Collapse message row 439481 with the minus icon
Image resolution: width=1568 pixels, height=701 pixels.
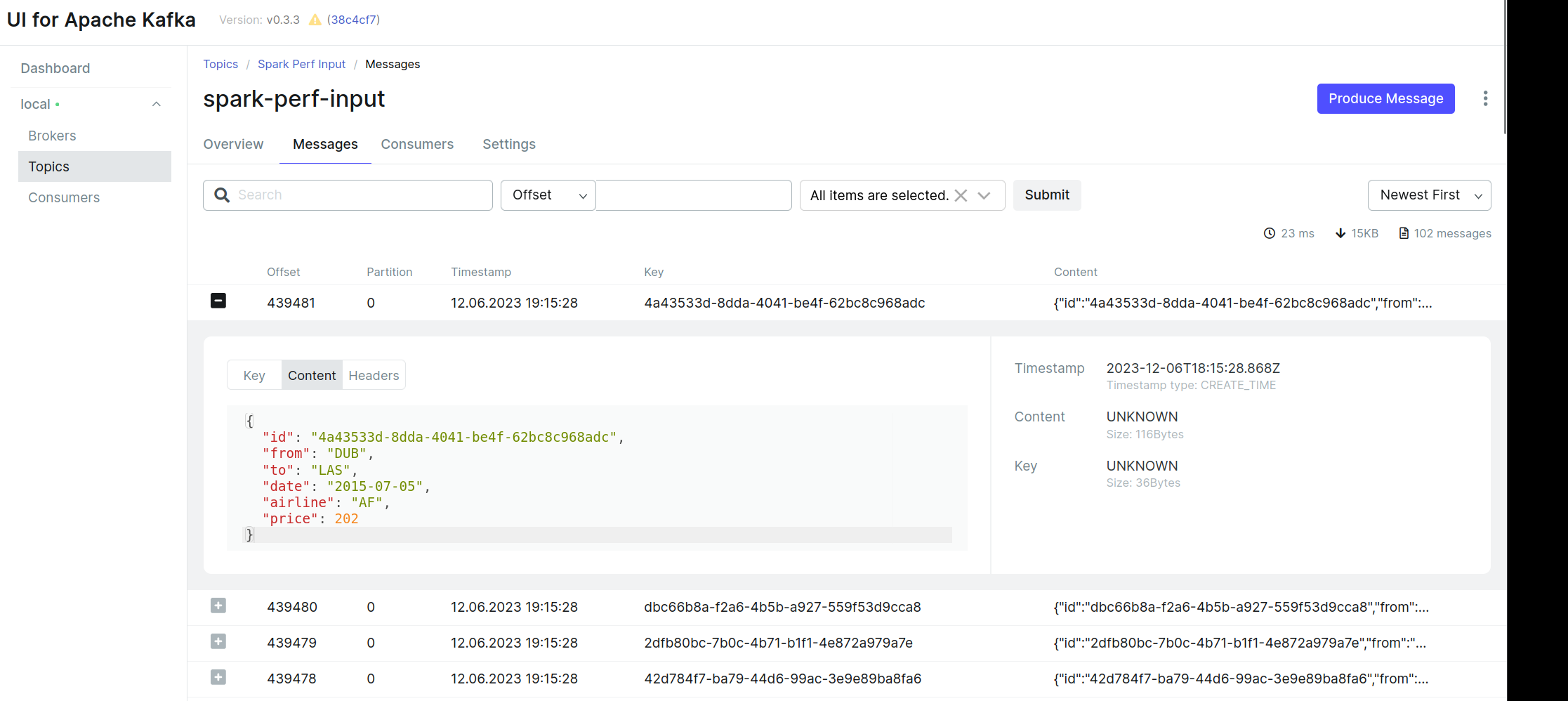click(218, 301)
